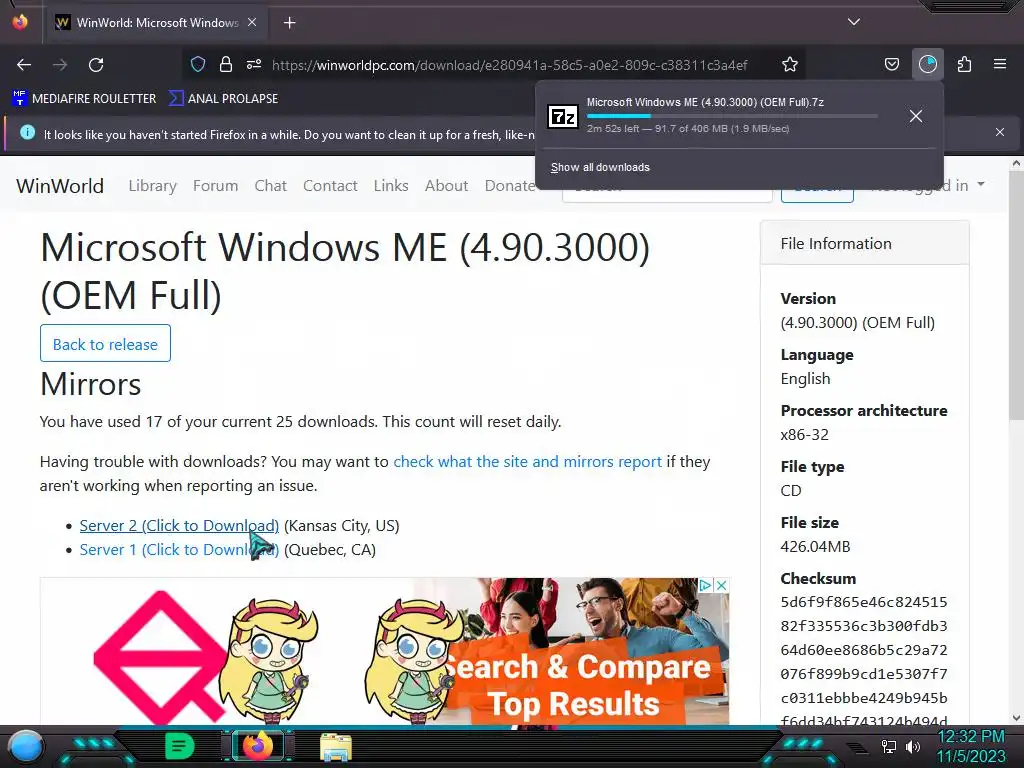Image resolution: width=1024 pixels, height=768 pixels.
Task: Open the Library nav item
Action: pyautogui.click(x=152, y=185)
